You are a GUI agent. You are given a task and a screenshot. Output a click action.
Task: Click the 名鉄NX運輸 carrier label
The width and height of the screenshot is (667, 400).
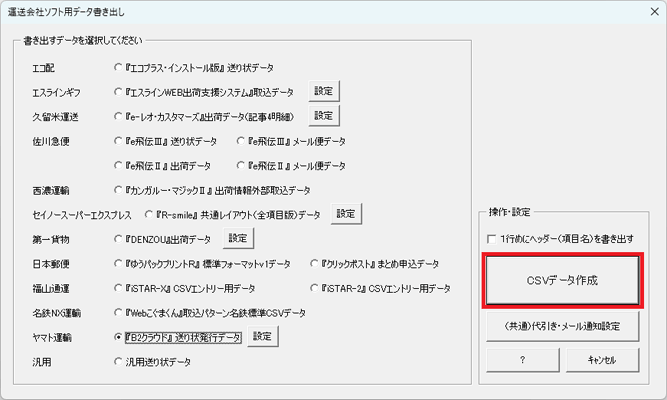[57, 313]
